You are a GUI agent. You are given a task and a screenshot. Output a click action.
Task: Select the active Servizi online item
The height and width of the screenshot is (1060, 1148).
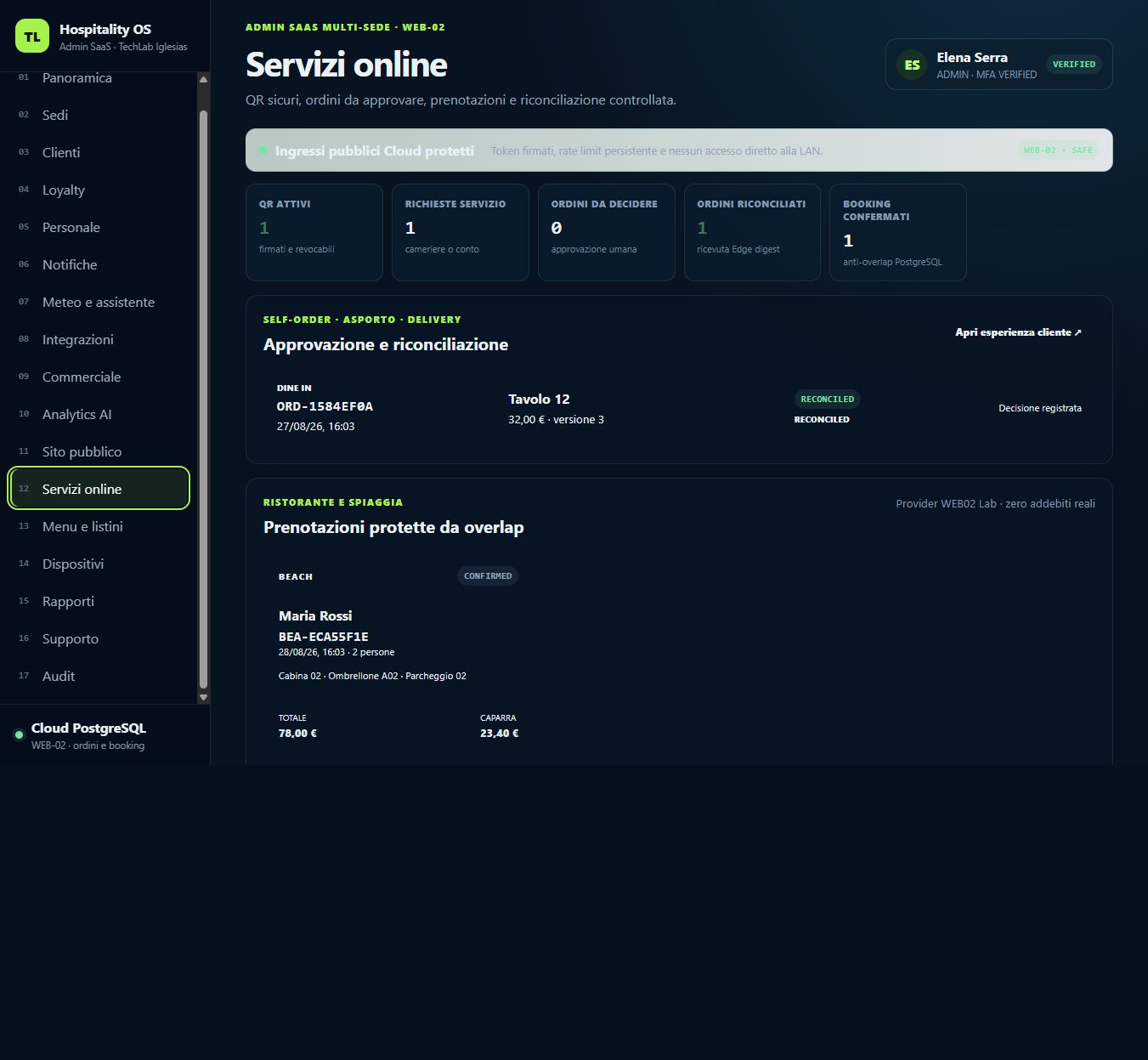coord(99,489)
